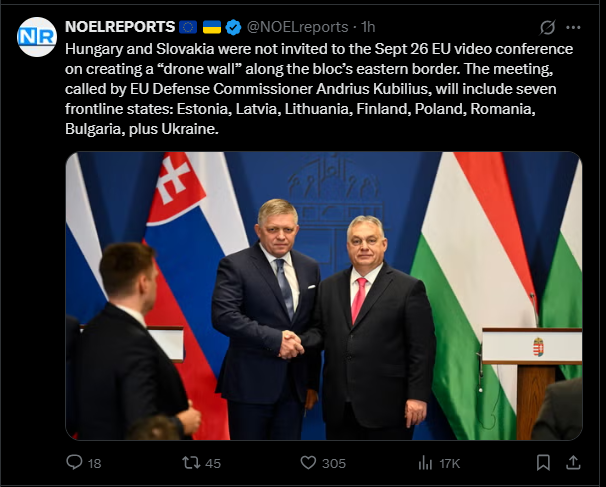The width and height of the screenshot is (606, 487).
Task: Open the photo of two men shaking hands
Action: click(x=323, y=296)
